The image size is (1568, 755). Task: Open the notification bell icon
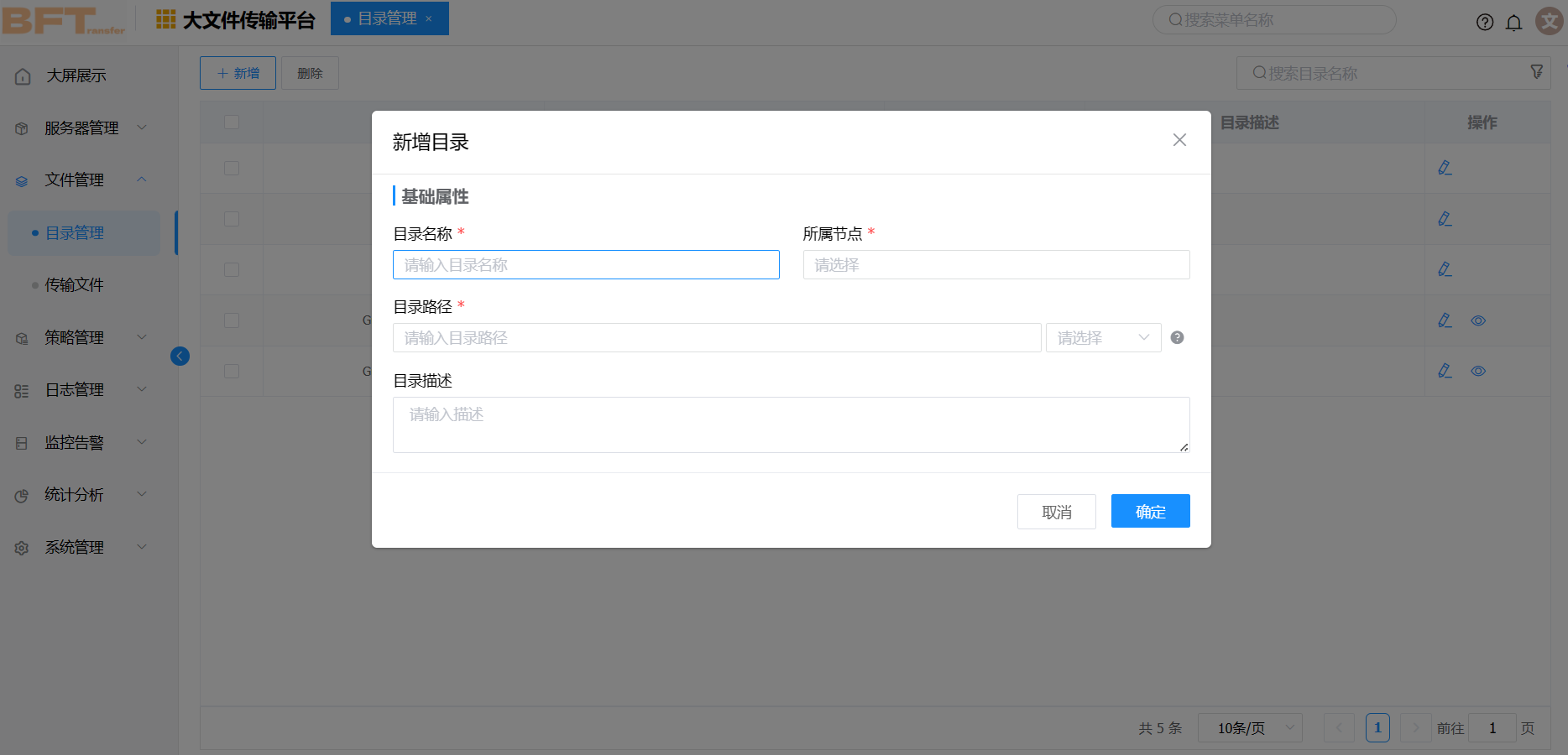1513,23
